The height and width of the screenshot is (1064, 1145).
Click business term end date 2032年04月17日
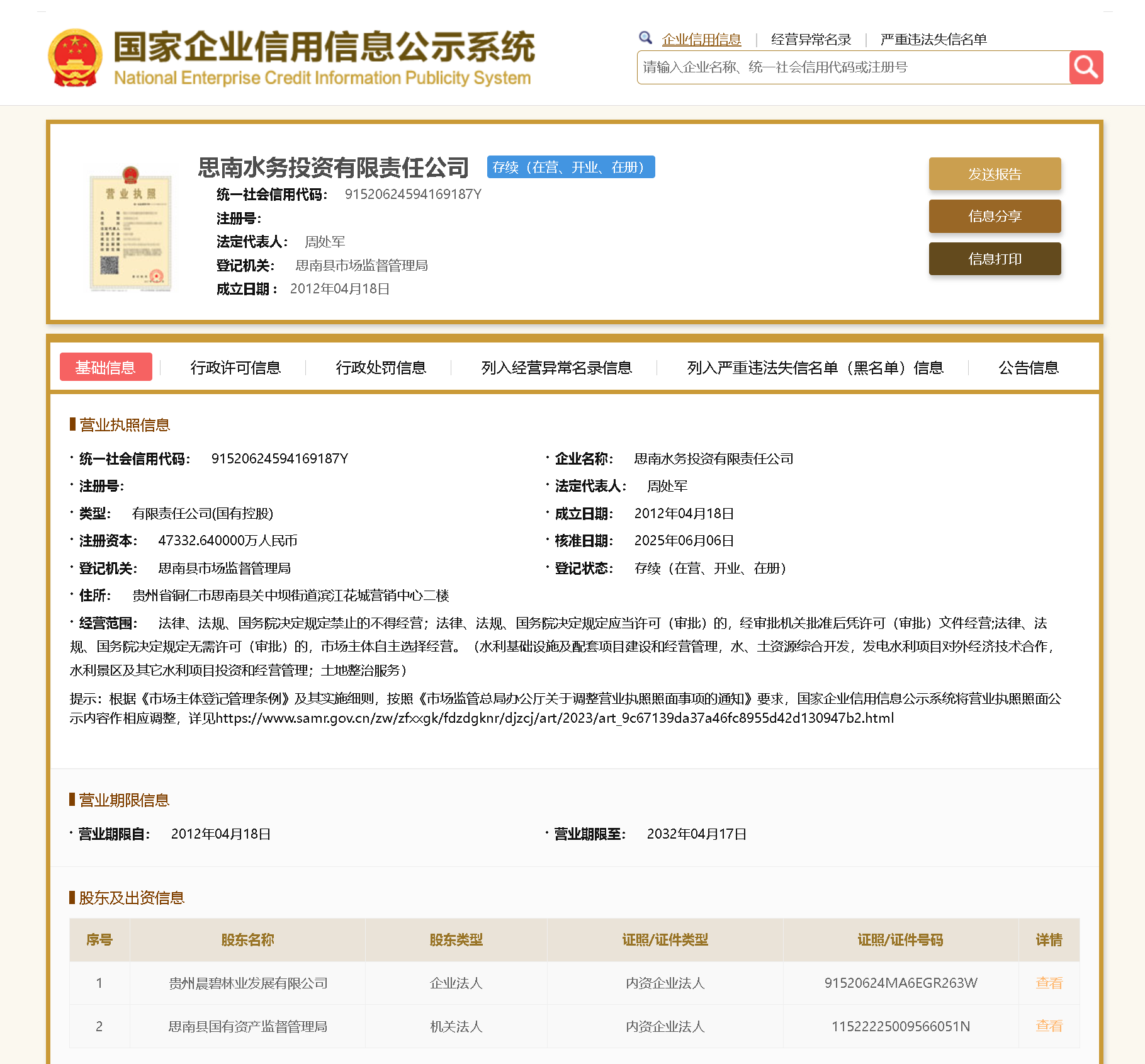[x=697, y=834]
